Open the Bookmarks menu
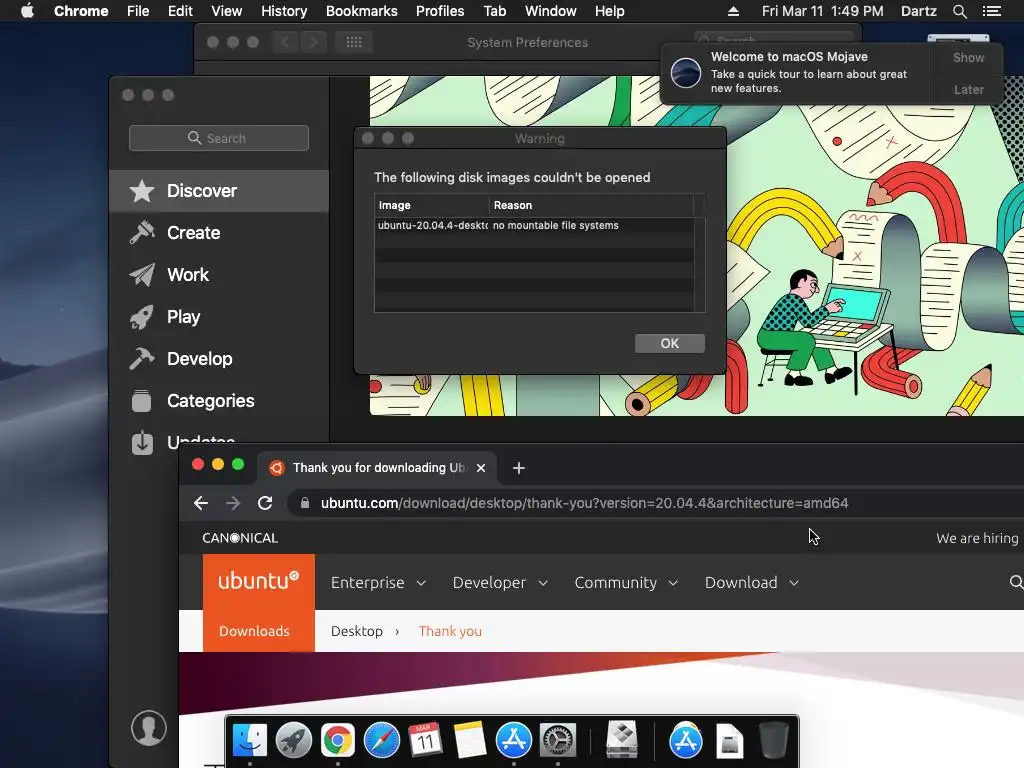 point(362,11)
